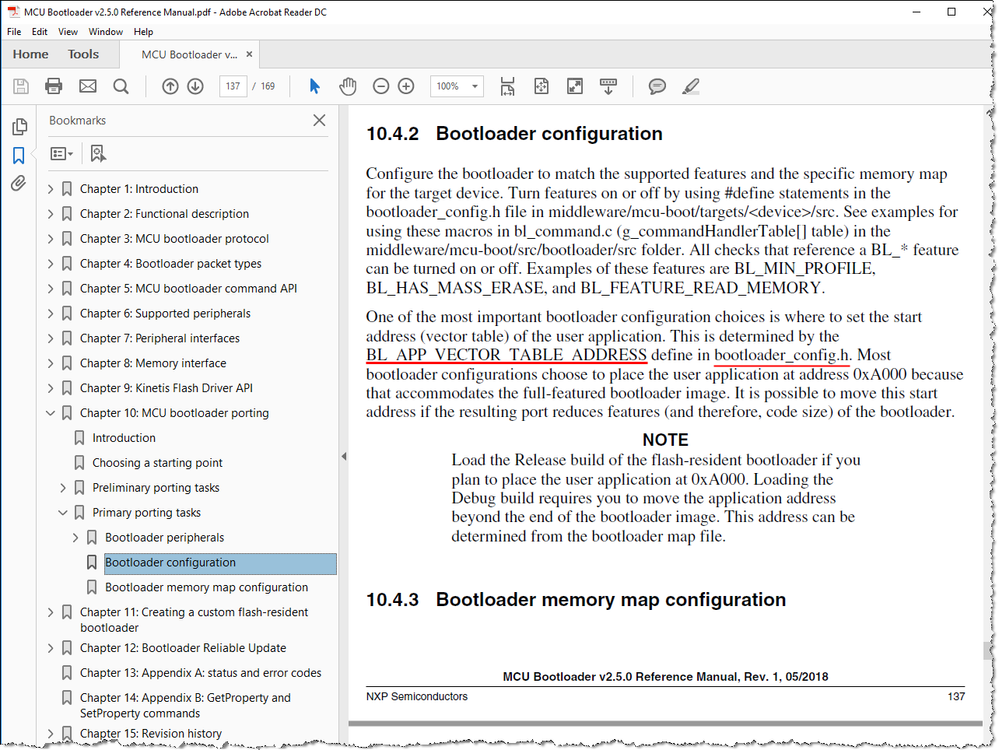Open the Attachments panel
The image size is (999, 750).
tap(19, 182)
